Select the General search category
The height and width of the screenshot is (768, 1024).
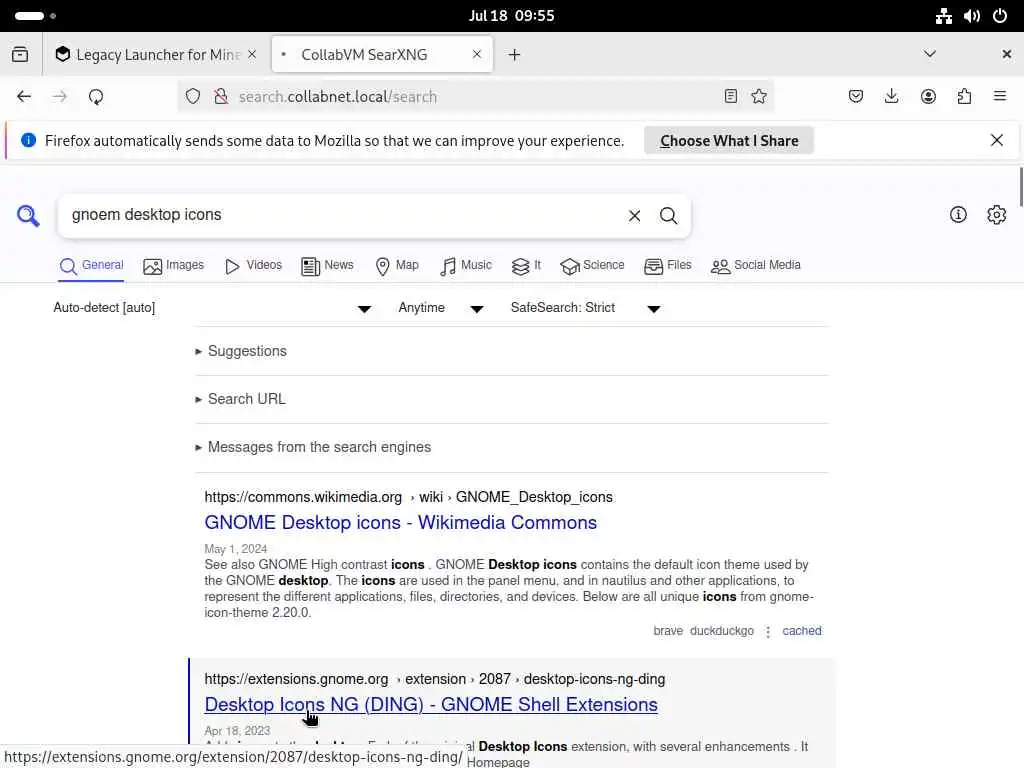tap(91, 266)
